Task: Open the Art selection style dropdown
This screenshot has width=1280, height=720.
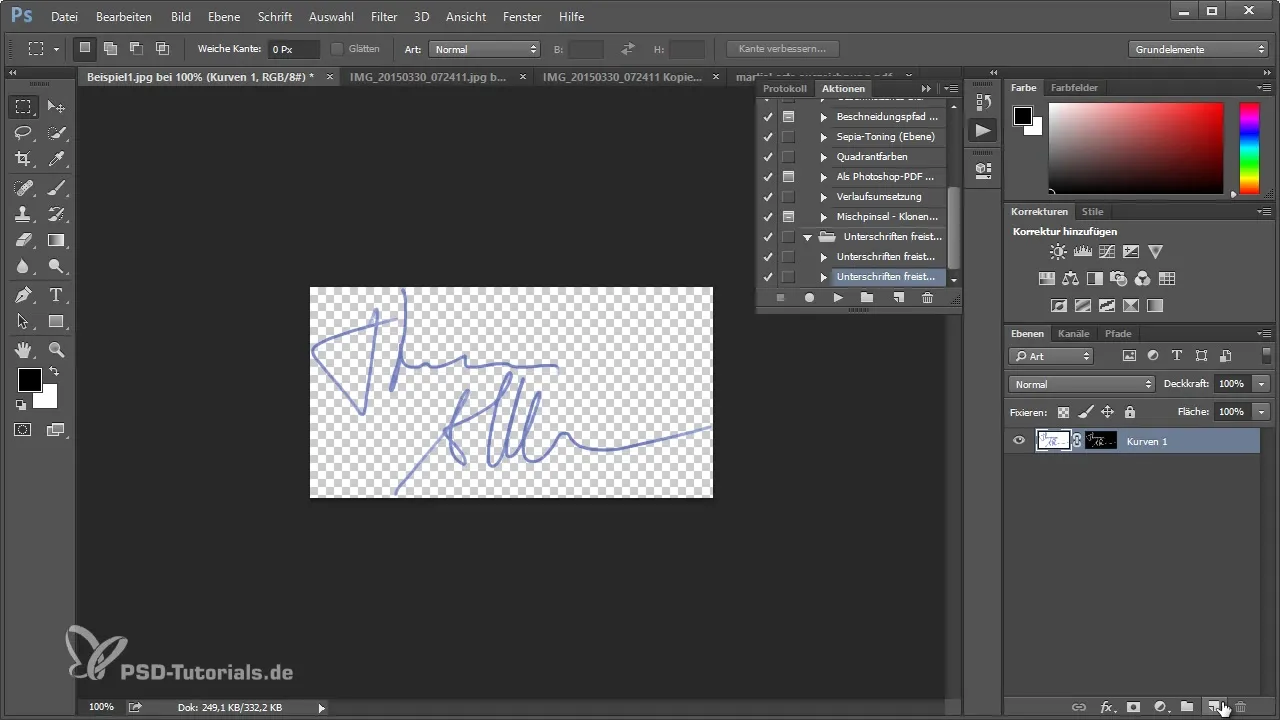Action: (485, 49)
